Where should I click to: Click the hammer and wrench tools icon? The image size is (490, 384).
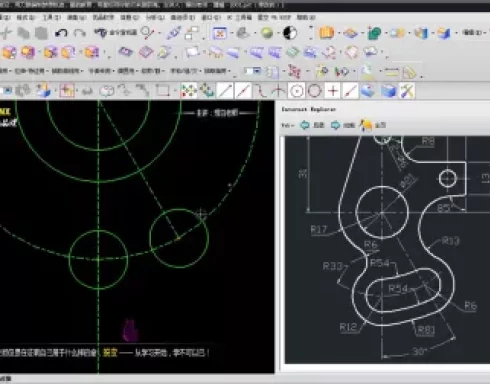[x=407, y=91]
